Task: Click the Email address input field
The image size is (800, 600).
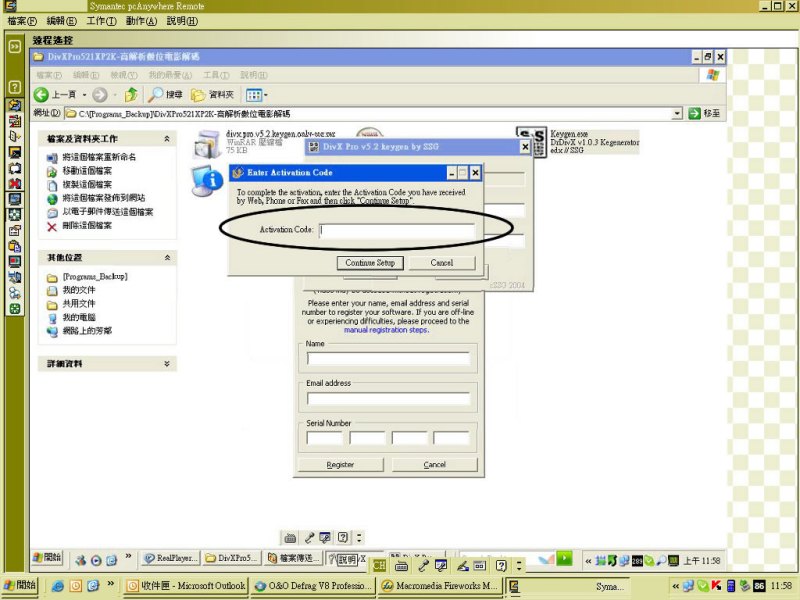Action: coord(388,398)
